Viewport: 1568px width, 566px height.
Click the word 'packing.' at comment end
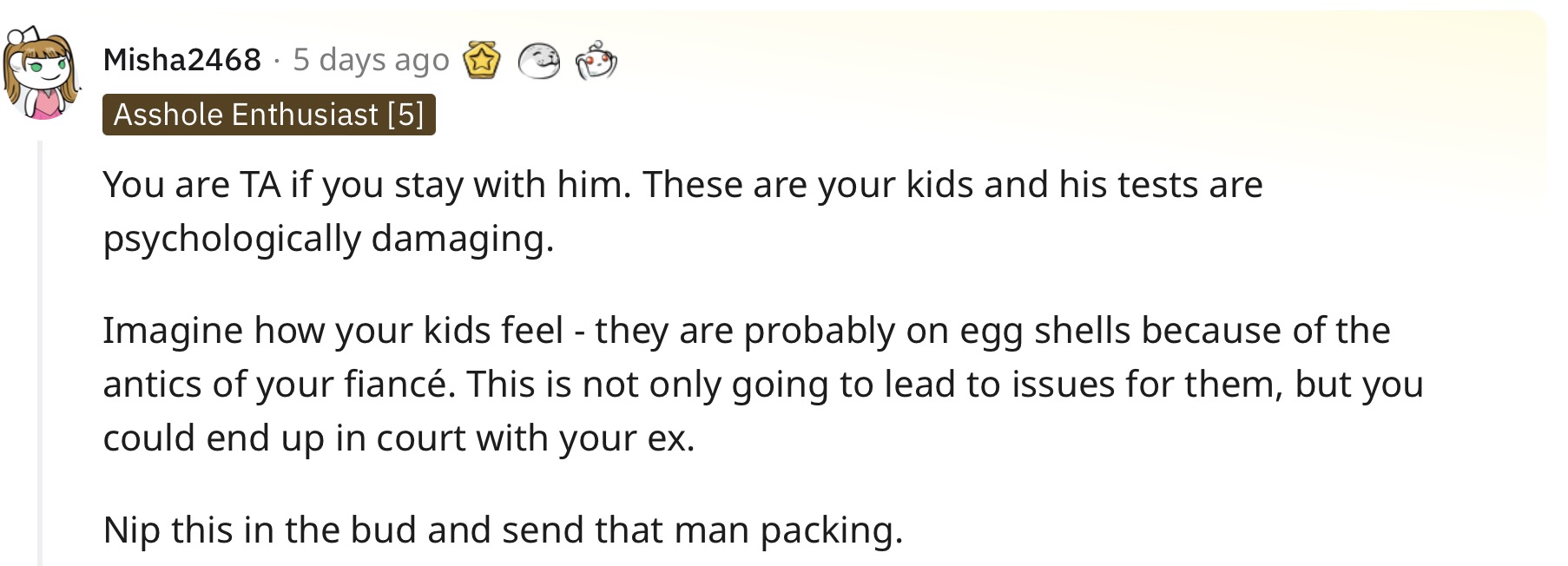(832, 530)
